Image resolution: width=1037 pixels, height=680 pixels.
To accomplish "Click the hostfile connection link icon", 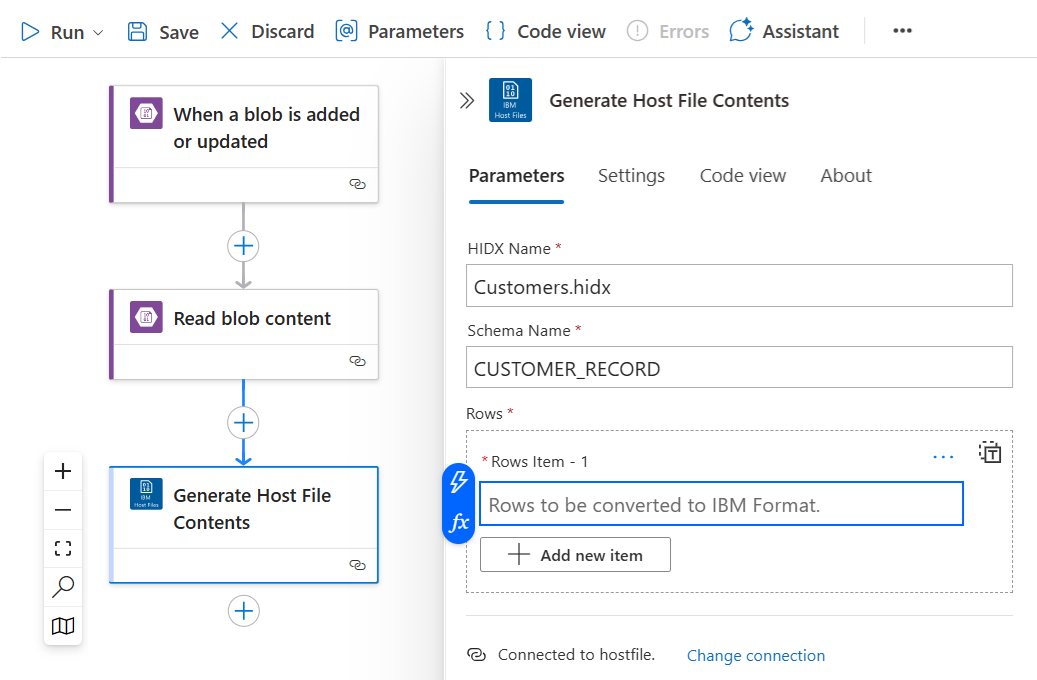I will (476, 655).
